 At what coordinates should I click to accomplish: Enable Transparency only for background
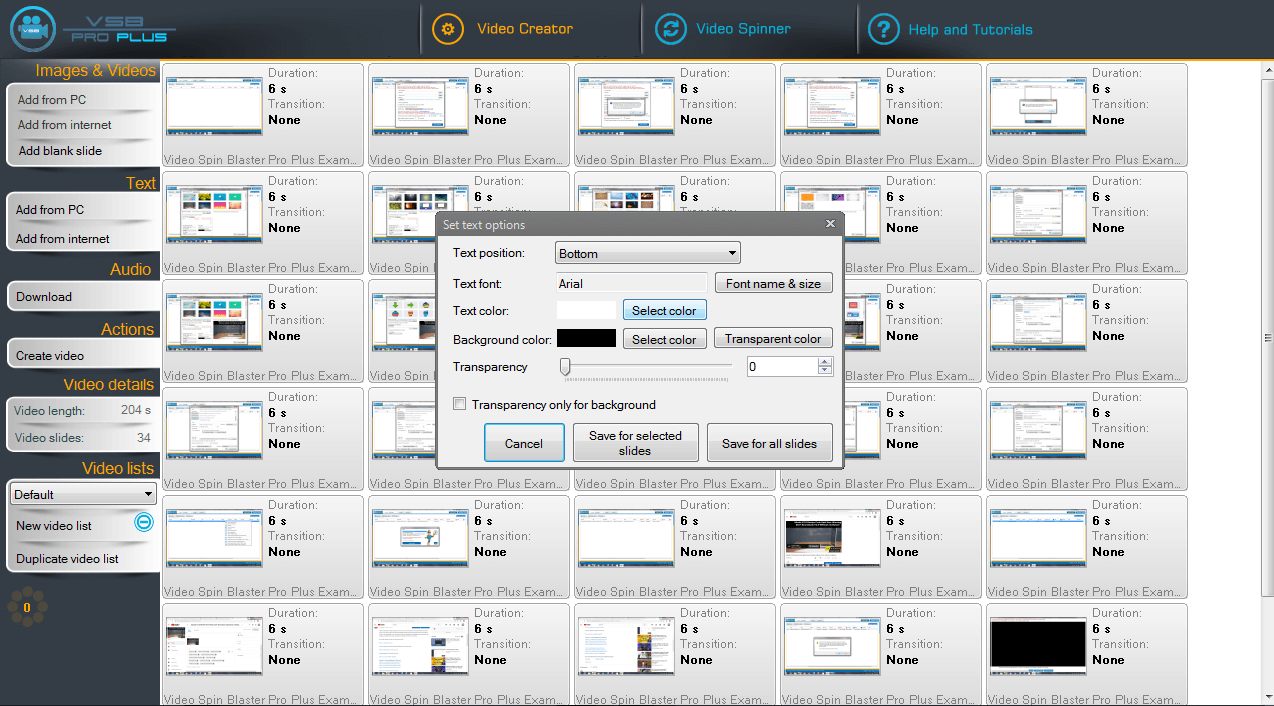[460, 405]
